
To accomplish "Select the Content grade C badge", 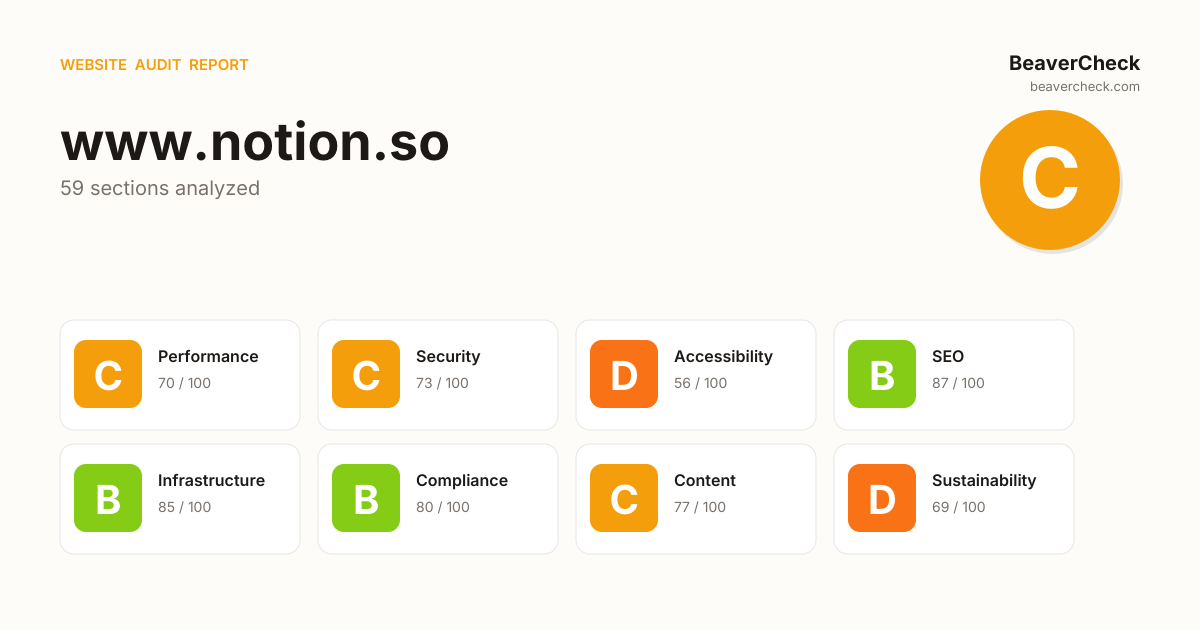I will pos(624,498).
